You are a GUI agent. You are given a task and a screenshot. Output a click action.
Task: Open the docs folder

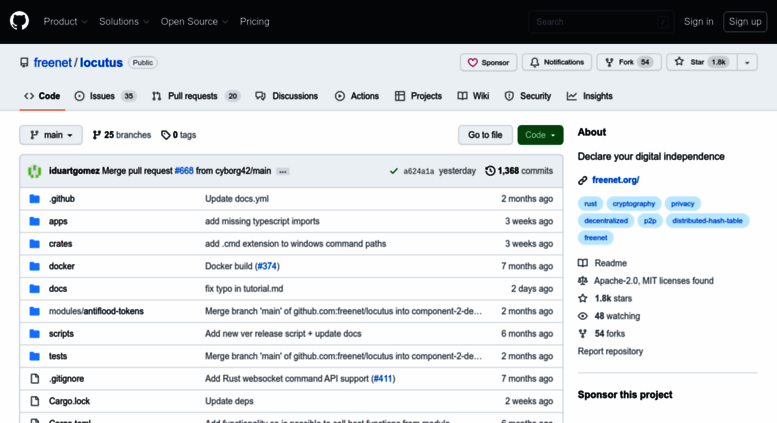58,289
